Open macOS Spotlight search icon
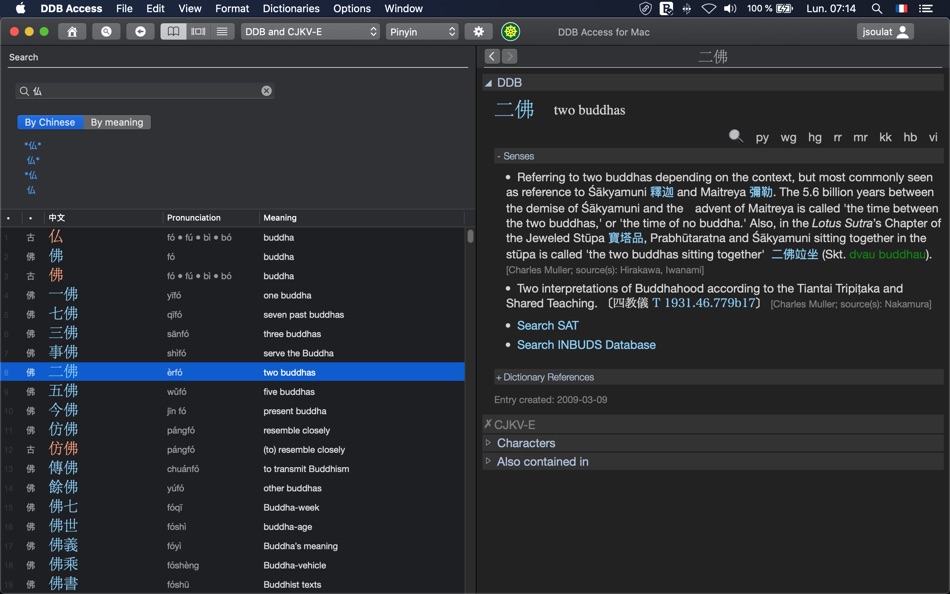This screenshot has width=950, height=594. 877,8
